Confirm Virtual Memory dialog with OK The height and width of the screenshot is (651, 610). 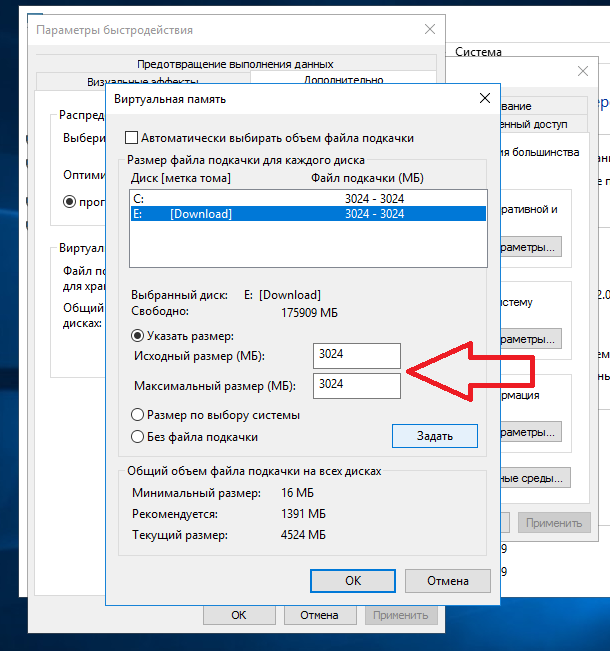(x=353, y=581)
